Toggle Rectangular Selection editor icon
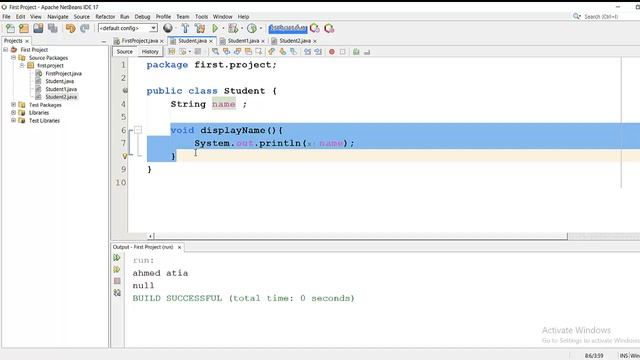Viewport: 640px width, 360px height. pos(259,52)
